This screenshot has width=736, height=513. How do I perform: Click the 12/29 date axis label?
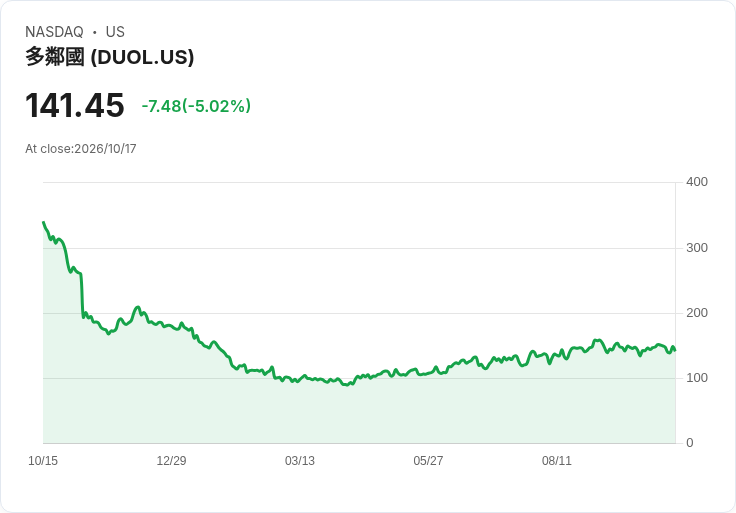tap(171, 460)
